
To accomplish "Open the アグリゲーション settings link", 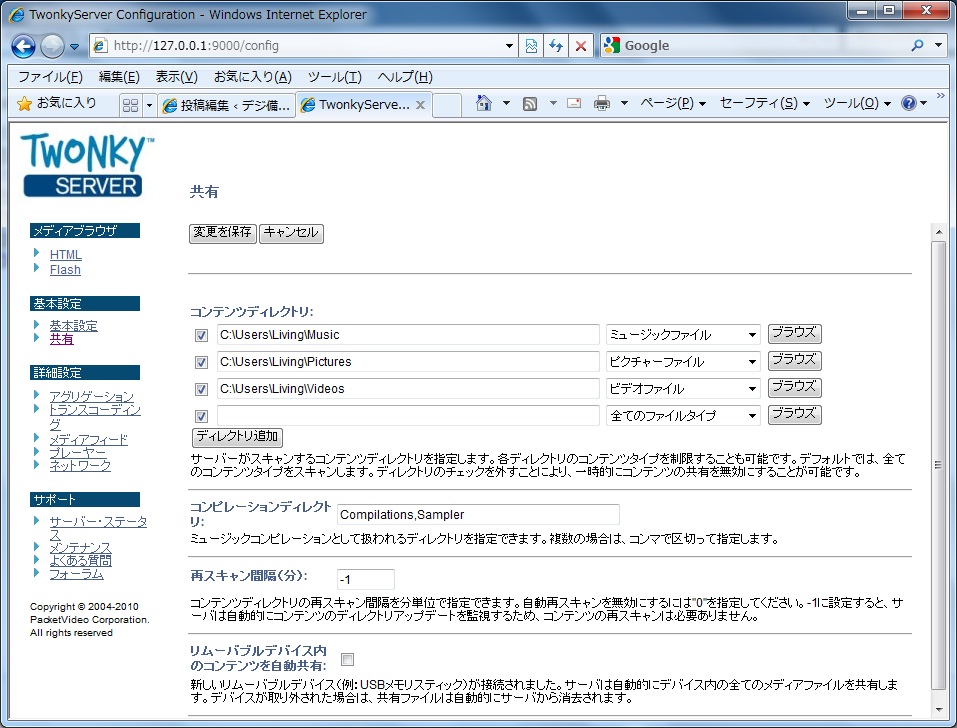I will click(91, 396).
